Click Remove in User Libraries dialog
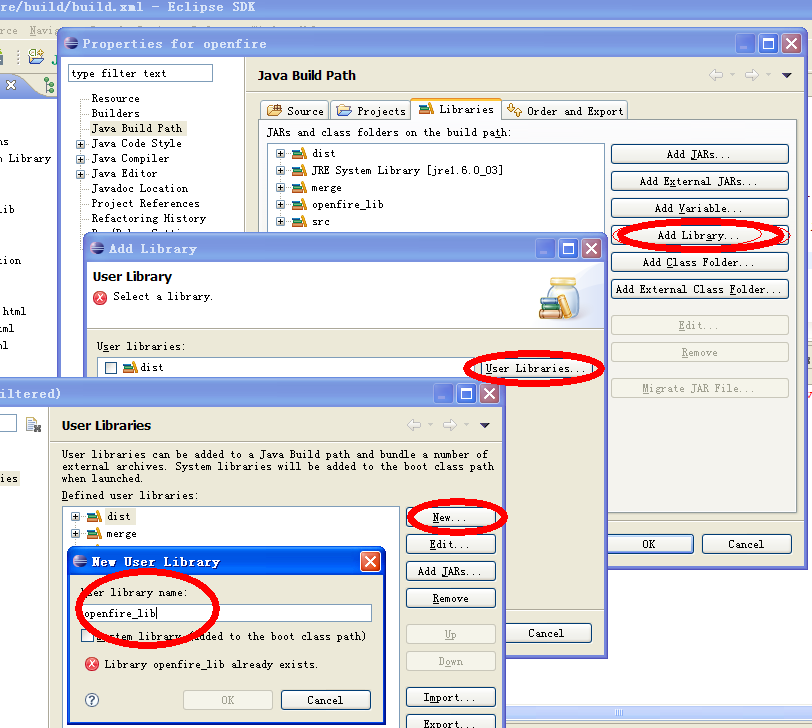This screenshot has height=728, width=812. point(451,598)
